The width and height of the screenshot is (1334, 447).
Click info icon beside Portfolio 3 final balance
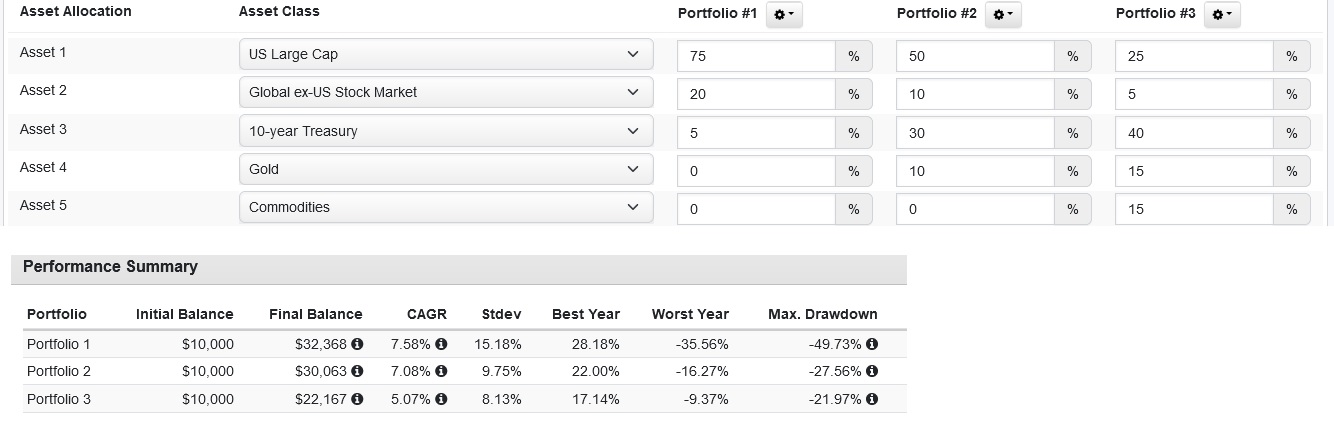[357, 399]
